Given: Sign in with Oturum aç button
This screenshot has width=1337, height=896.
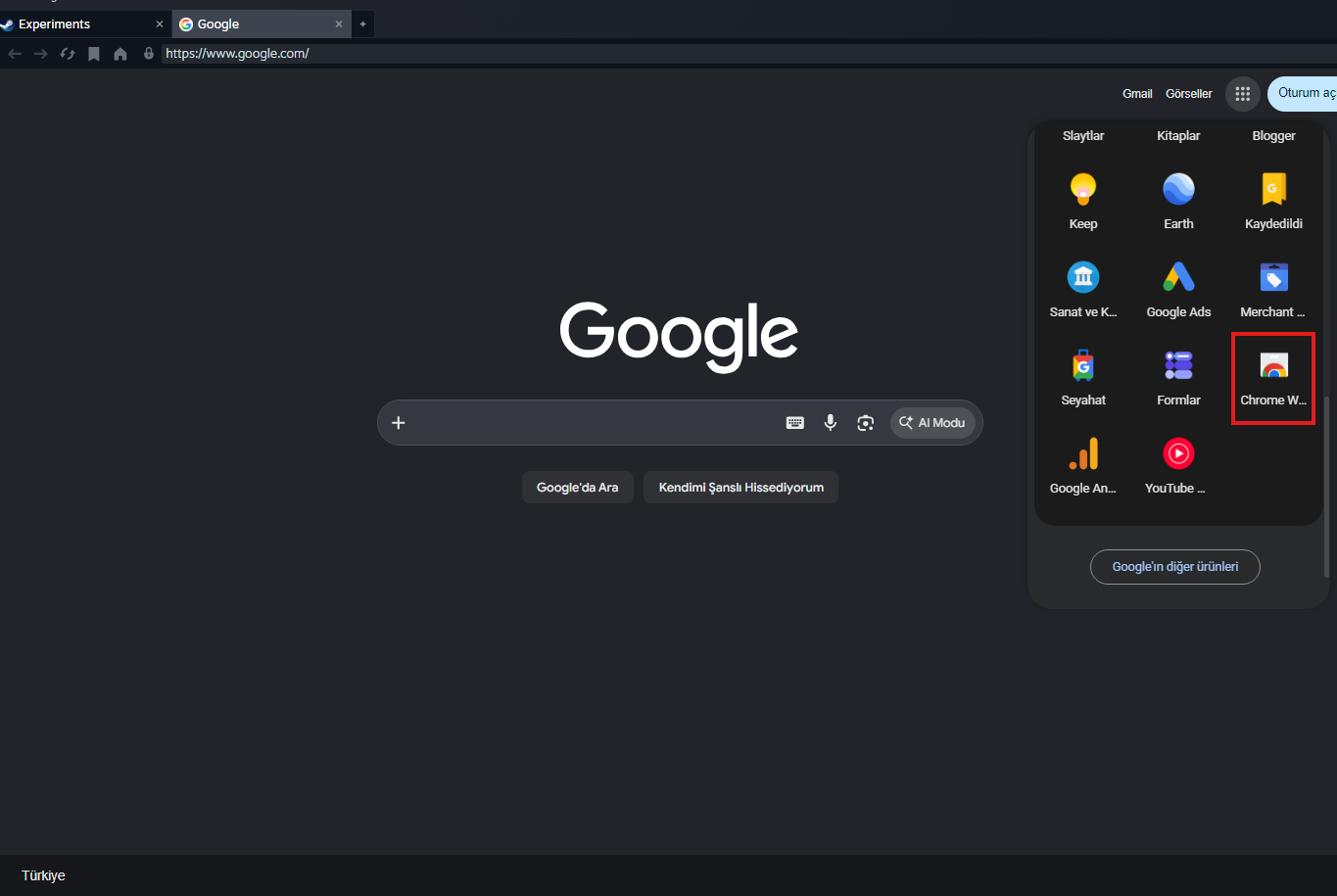Looking at the screenshot, I should pyautogui.click(x=1303, y=94).
